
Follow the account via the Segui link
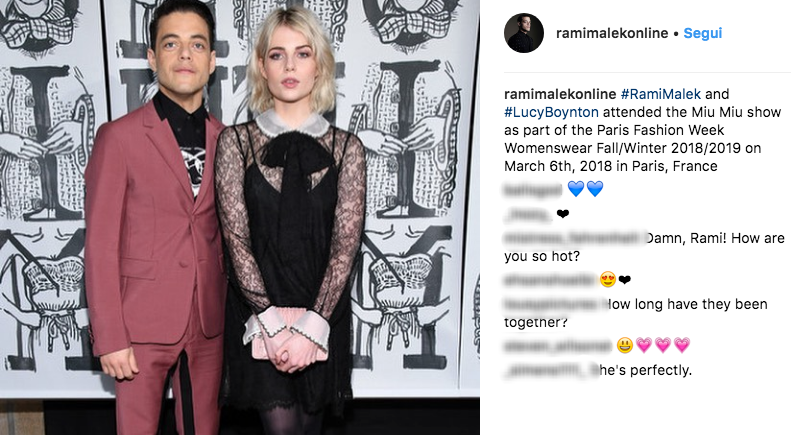[x=703, y=33]
